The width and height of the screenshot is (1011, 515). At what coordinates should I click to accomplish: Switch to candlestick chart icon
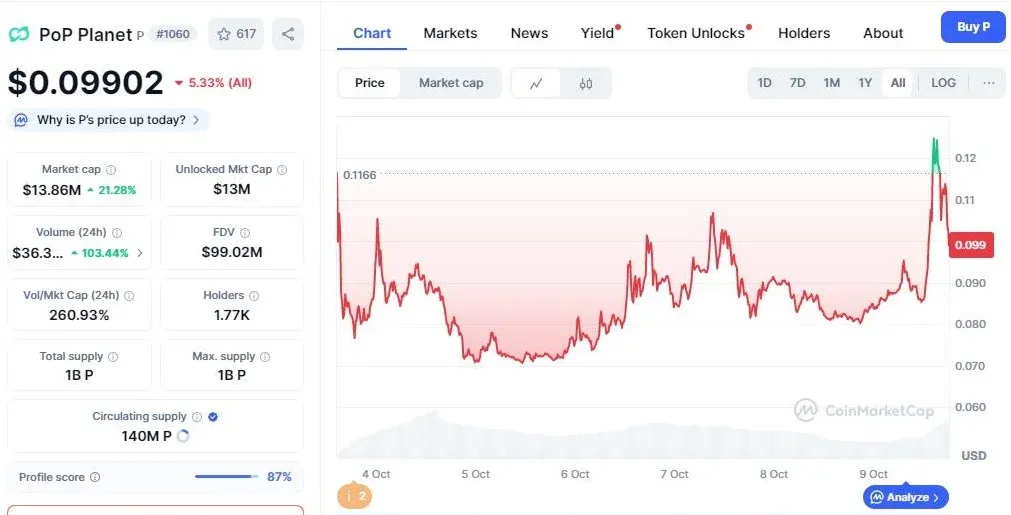(x=586, y=83)
